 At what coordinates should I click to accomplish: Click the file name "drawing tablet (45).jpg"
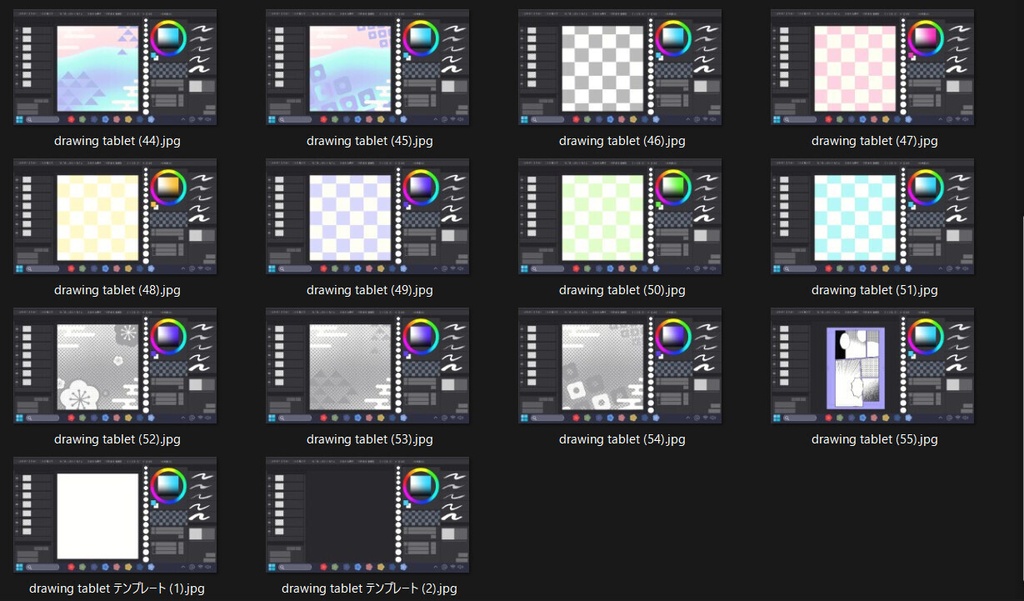370,141
